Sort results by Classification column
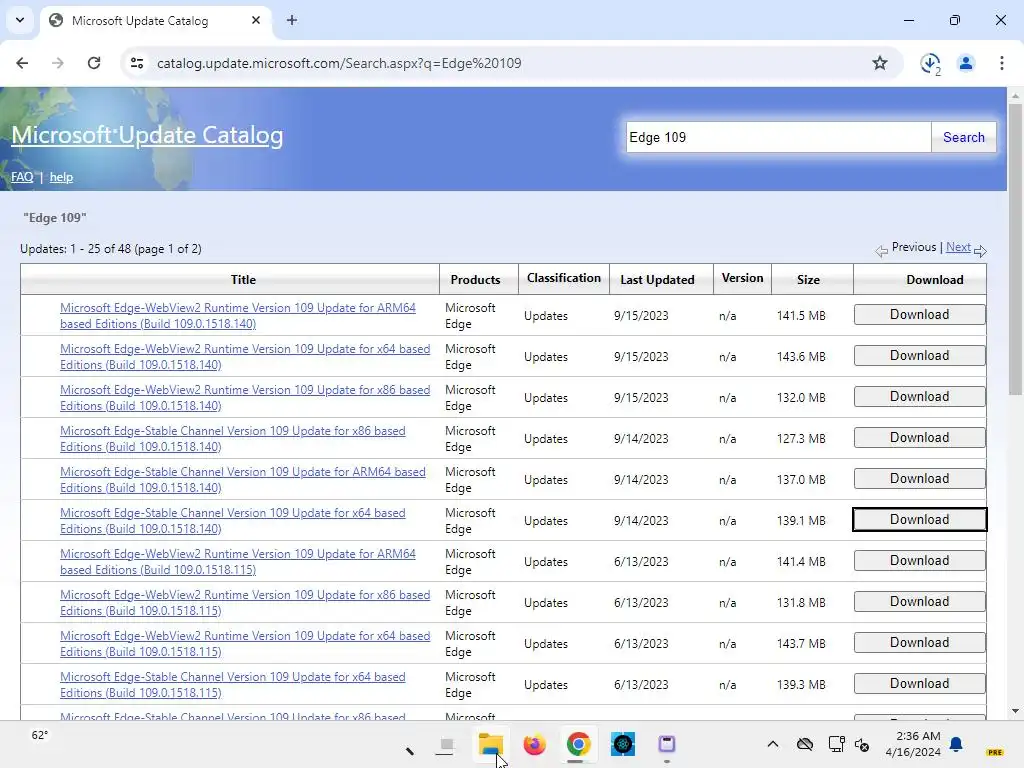 tap(564, 278)
